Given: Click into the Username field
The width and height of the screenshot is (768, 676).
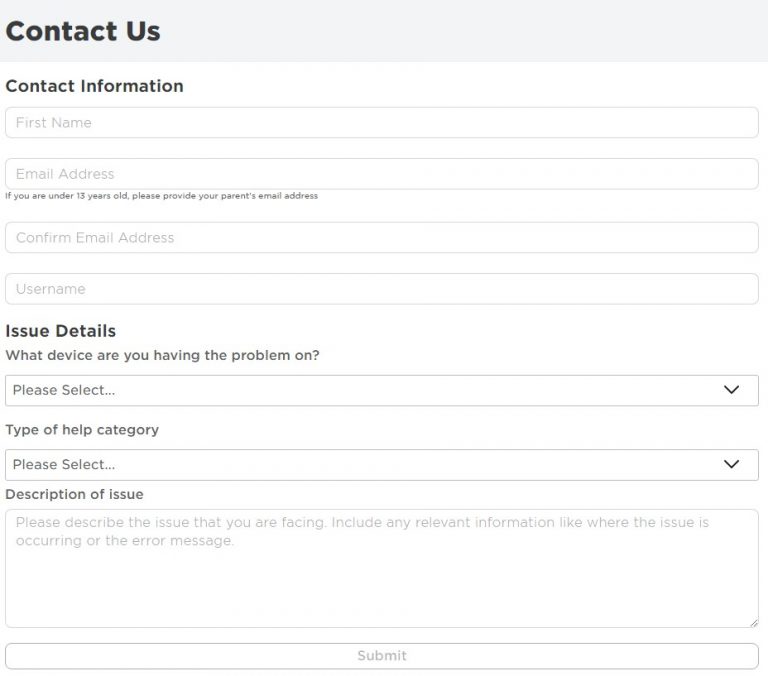Looking at the screenshot, I should point(381,289).
